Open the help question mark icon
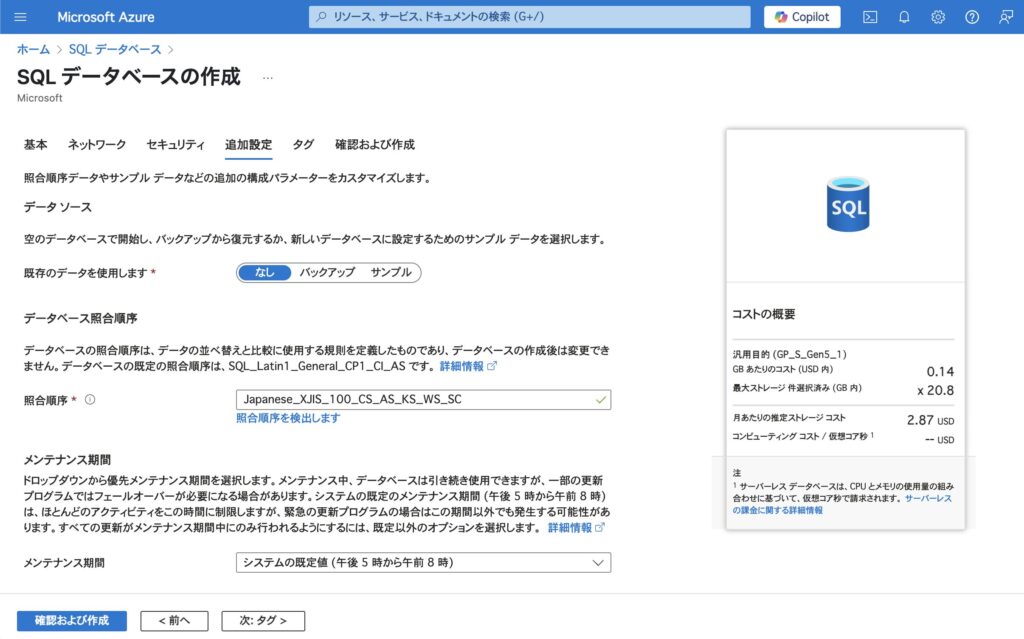The image size is (1024, 639). (972, 17)
